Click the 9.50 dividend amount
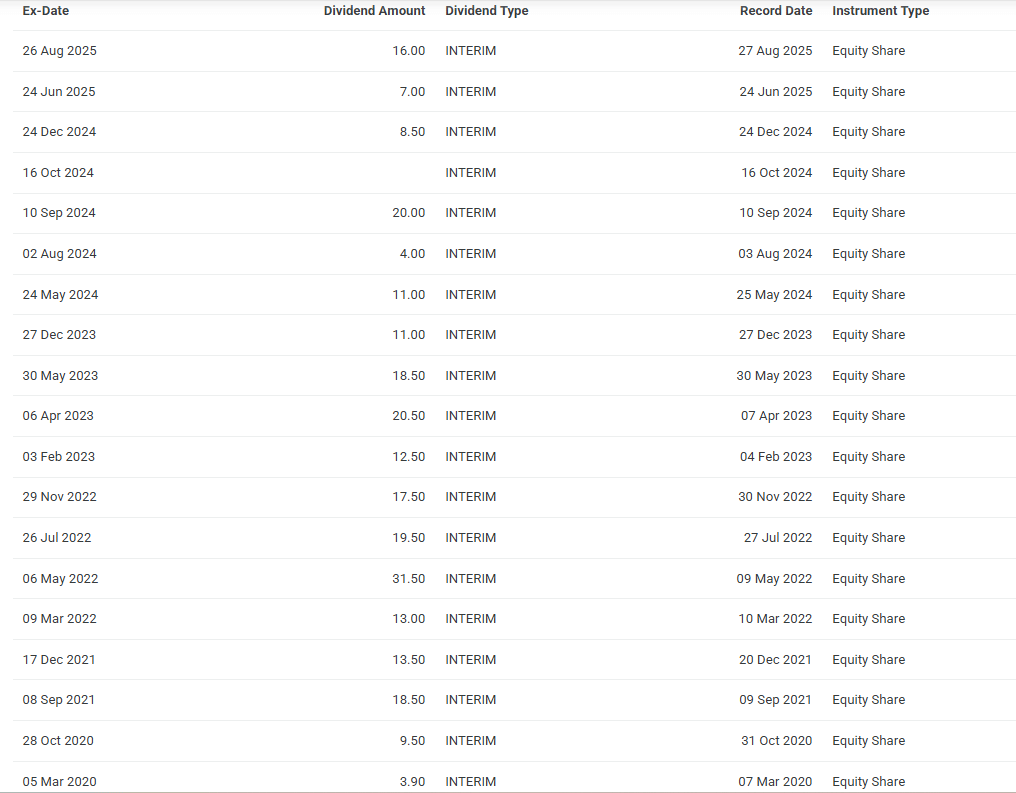Screen dimensions: 1016x793 click(412, 741)
